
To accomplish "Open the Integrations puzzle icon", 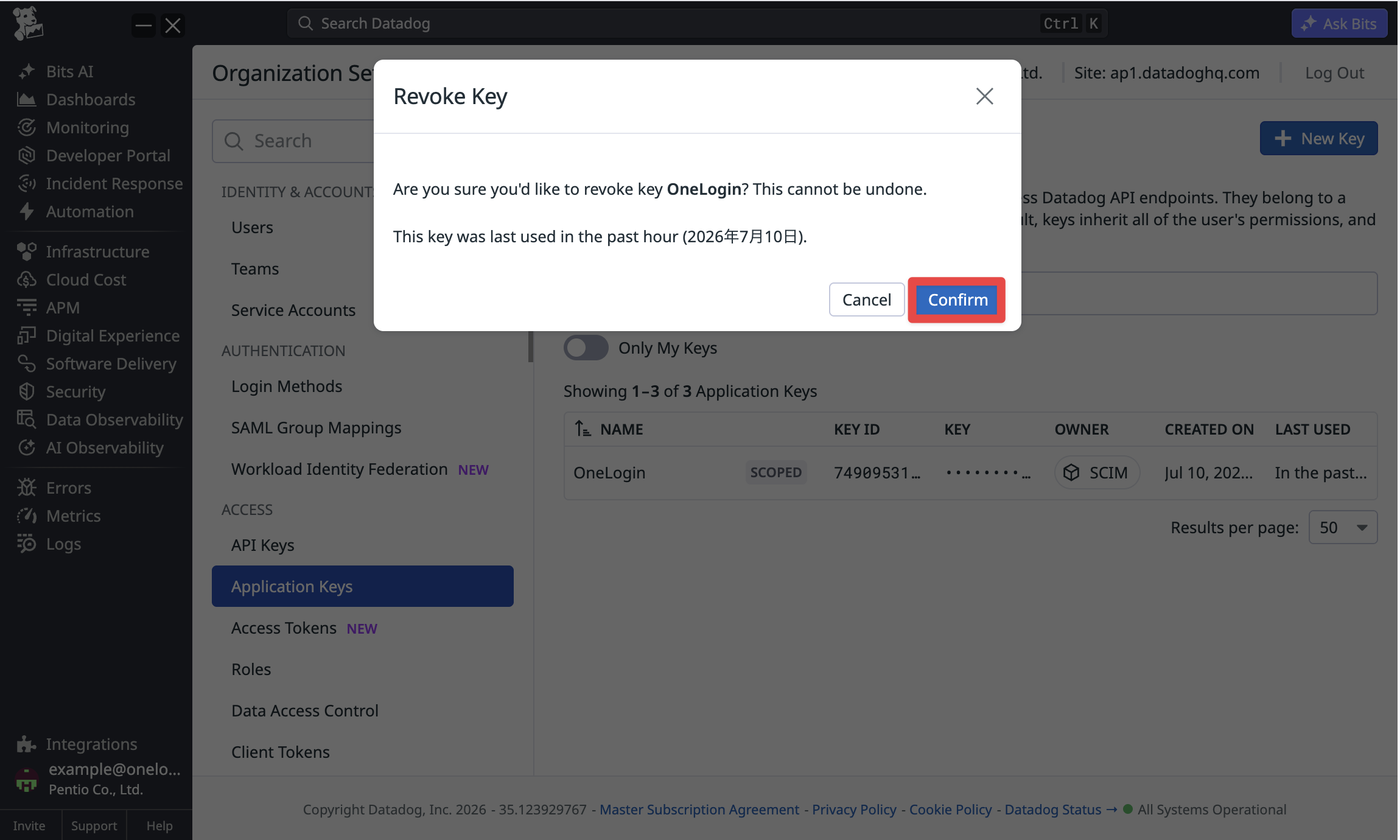I will pyautogui.click(x=26, y=744).
